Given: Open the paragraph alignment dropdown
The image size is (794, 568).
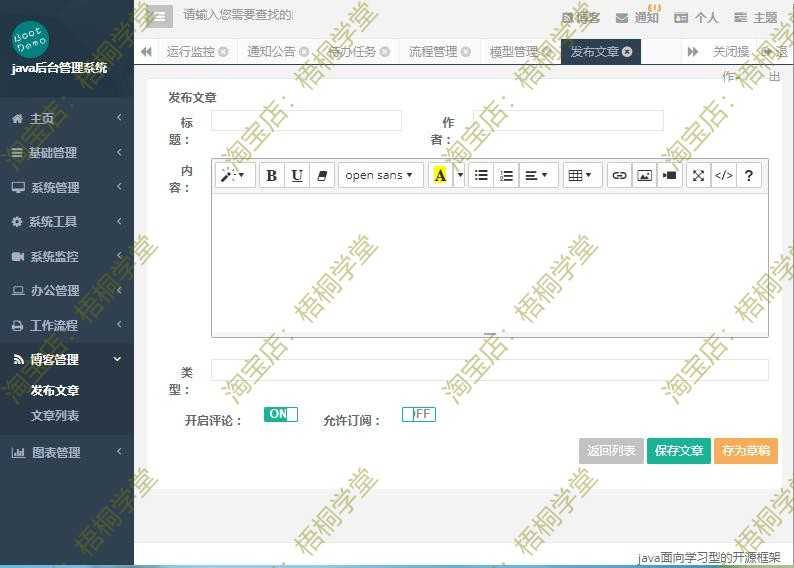Looking at the screenshot, I should [537, 176].
